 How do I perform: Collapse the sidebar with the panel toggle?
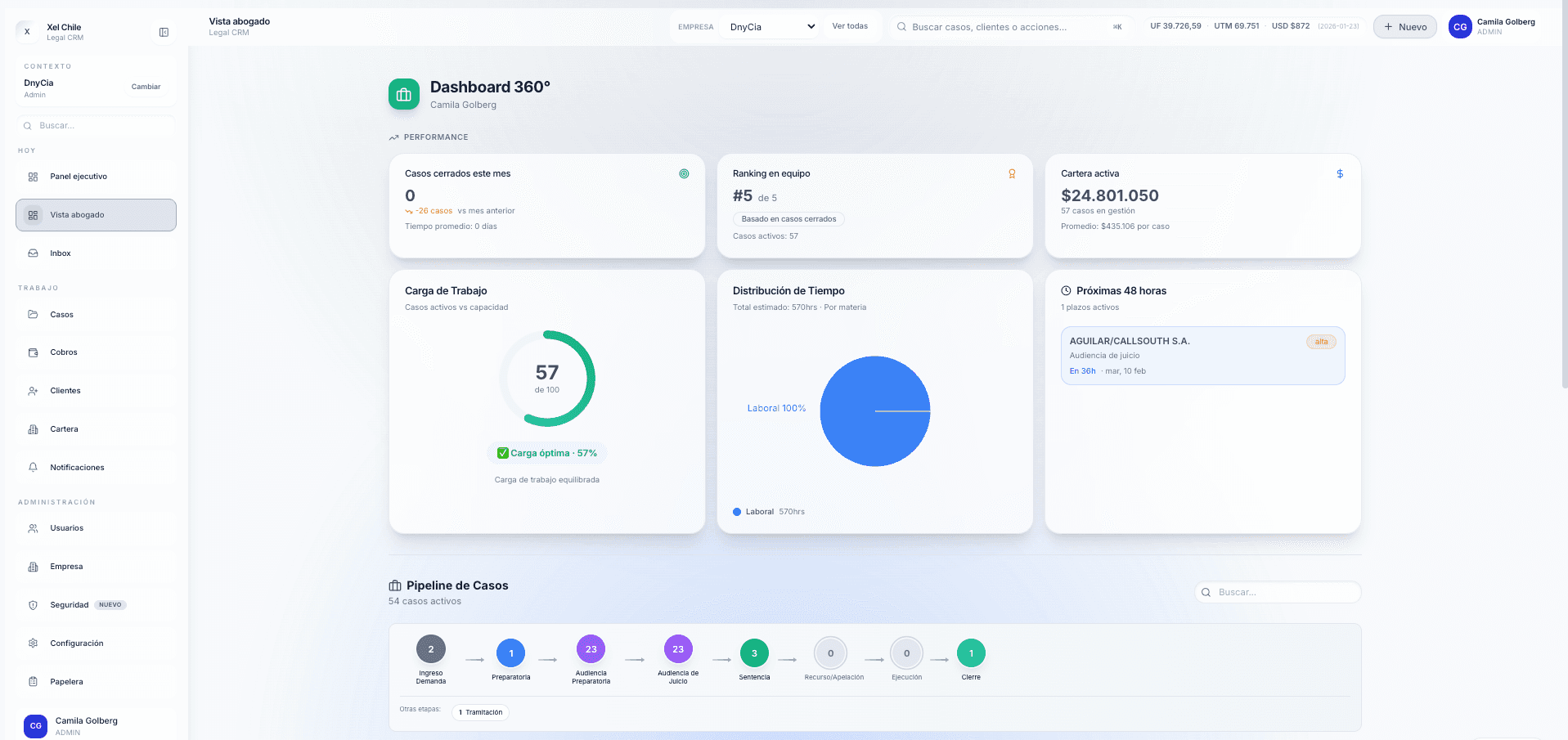[x=164, y=31]
